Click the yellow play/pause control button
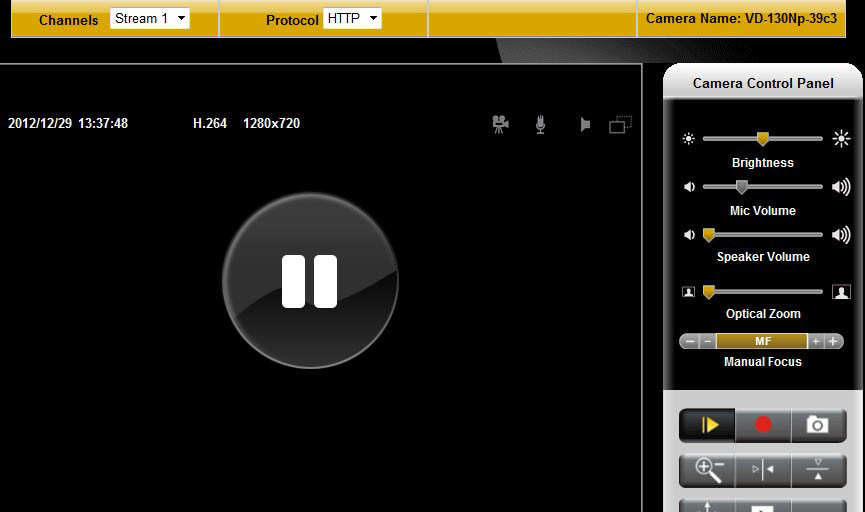This screenshot has width=865, height=512. [707, 425]
